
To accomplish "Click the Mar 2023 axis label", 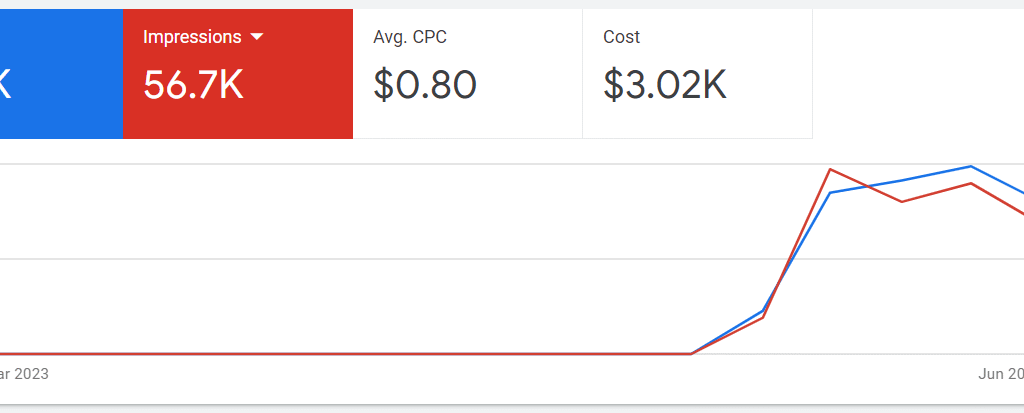I will pyautogui.click(x=23, y=374).
